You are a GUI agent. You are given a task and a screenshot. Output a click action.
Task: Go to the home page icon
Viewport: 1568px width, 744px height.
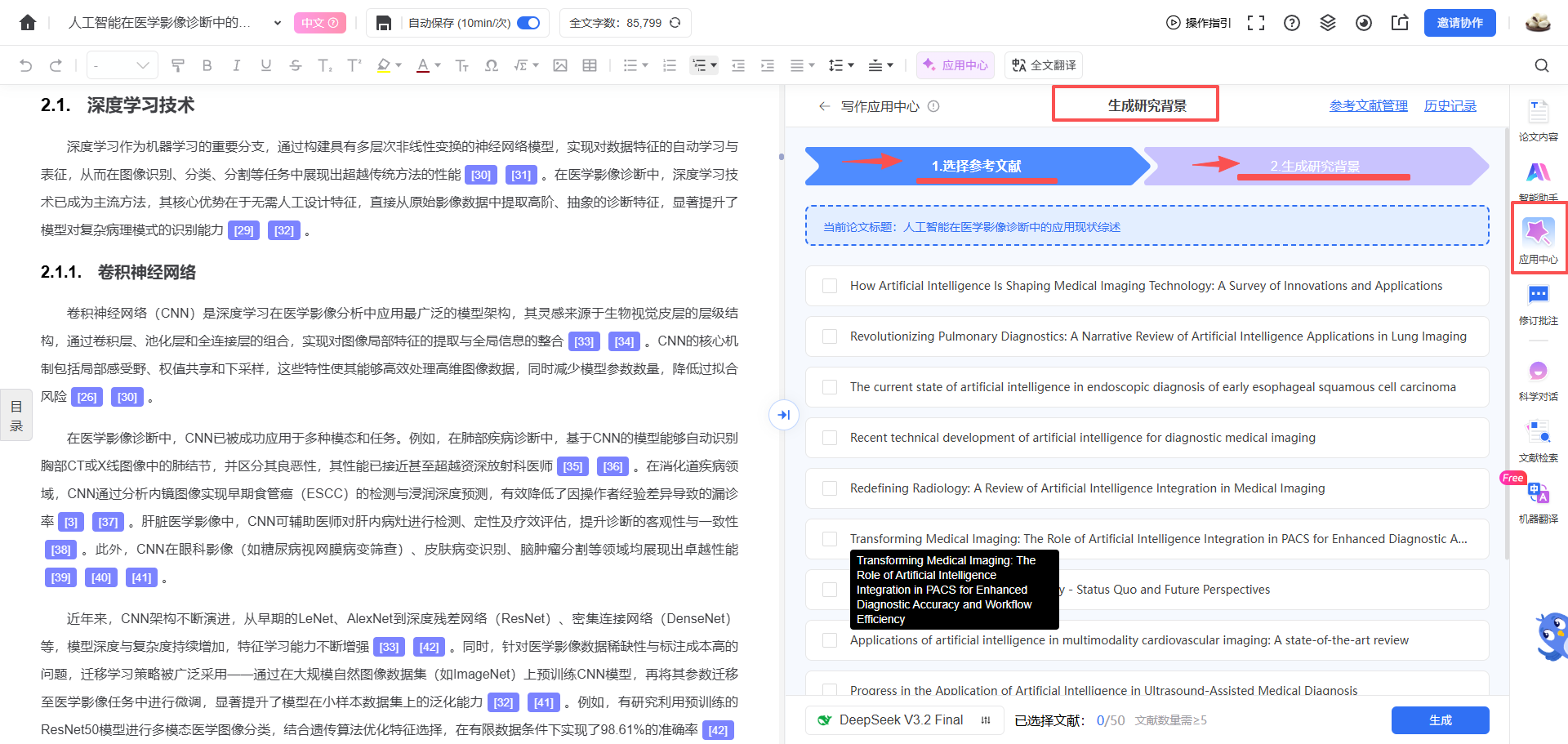point(28,22)
